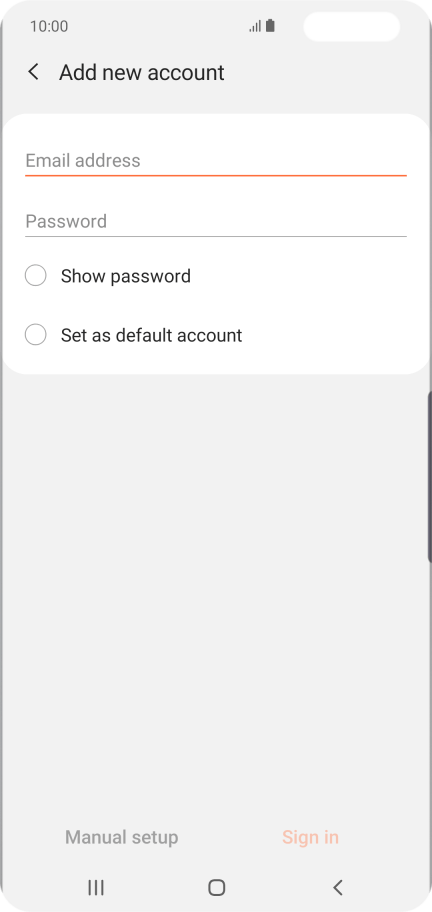This screenshot has width=432, height=912.
Task: Enable the Show password radio circle
Action: 35,275
